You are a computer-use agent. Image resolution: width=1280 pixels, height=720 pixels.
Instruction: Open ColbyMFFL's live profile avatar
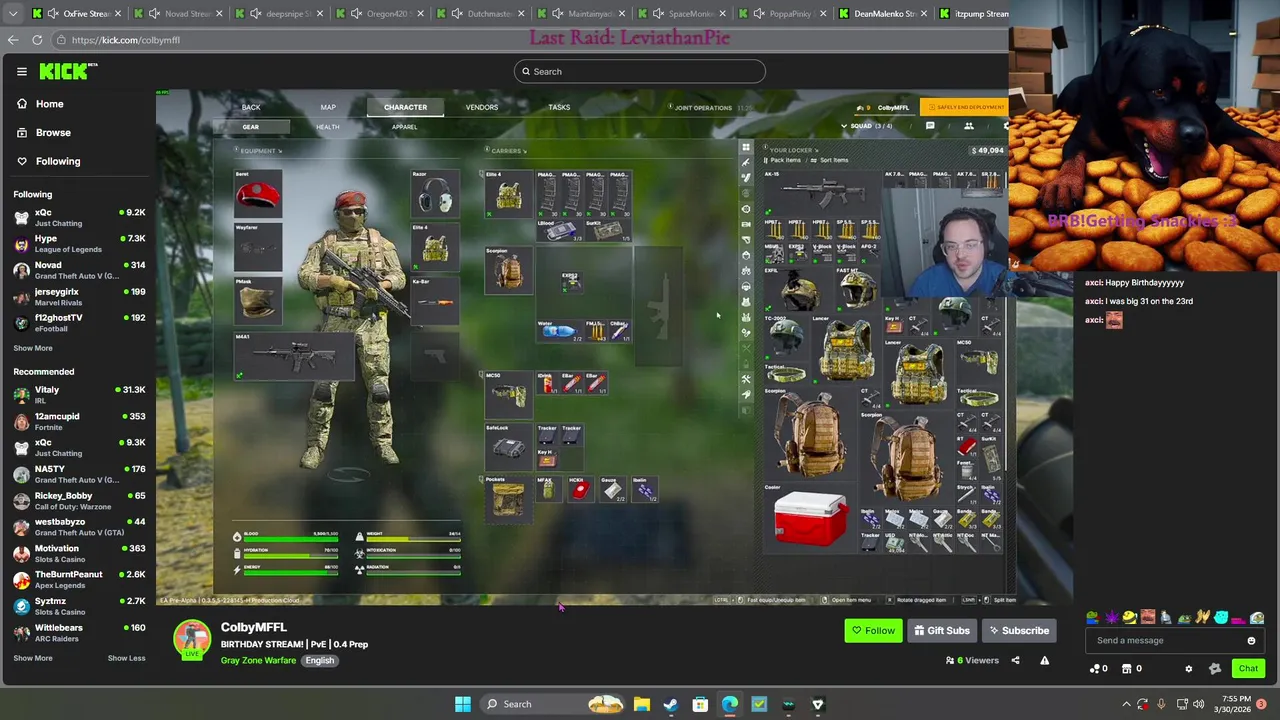point(191,639)
